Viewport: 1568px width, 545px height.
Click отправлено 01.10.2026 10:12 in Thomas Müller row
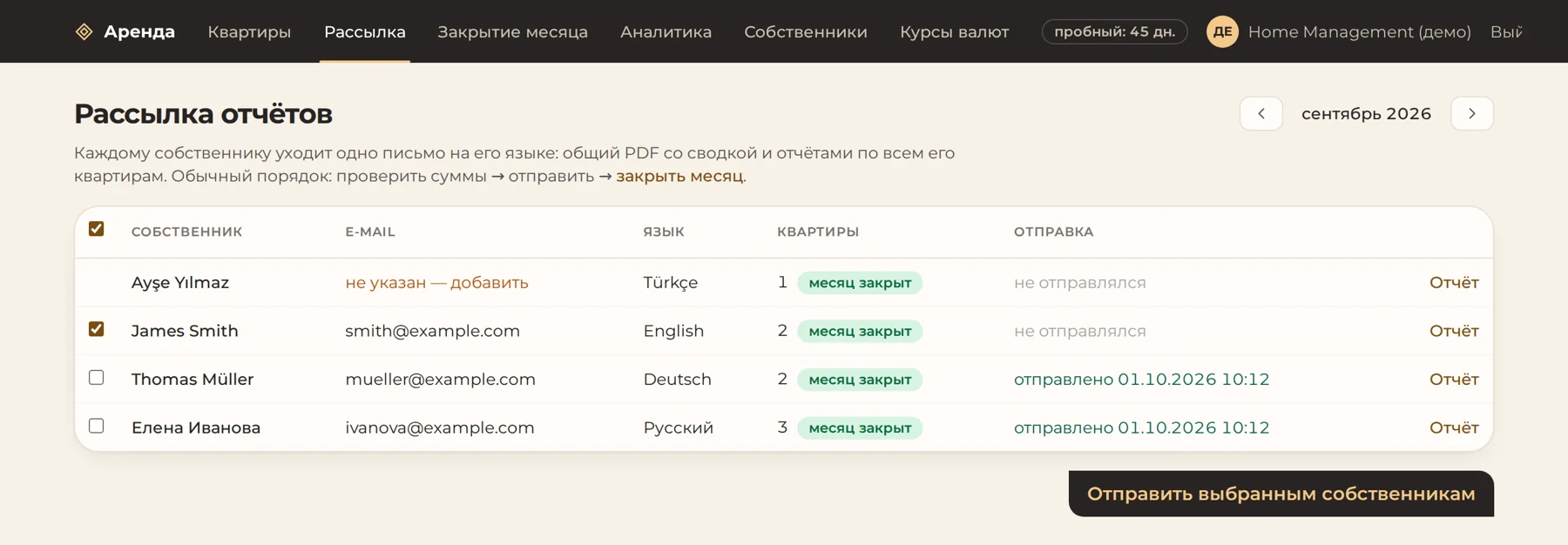[1141, 380]
